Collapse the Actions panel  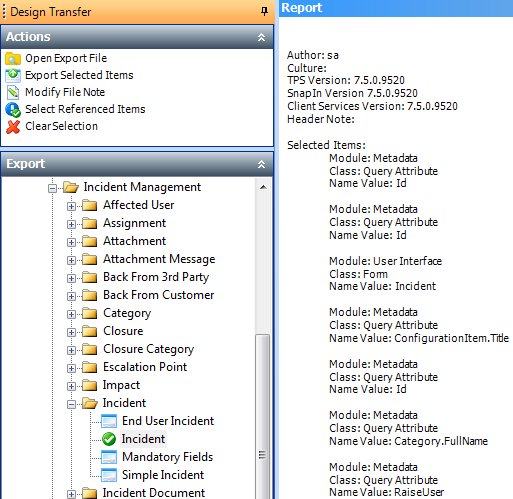pos(262,37)
